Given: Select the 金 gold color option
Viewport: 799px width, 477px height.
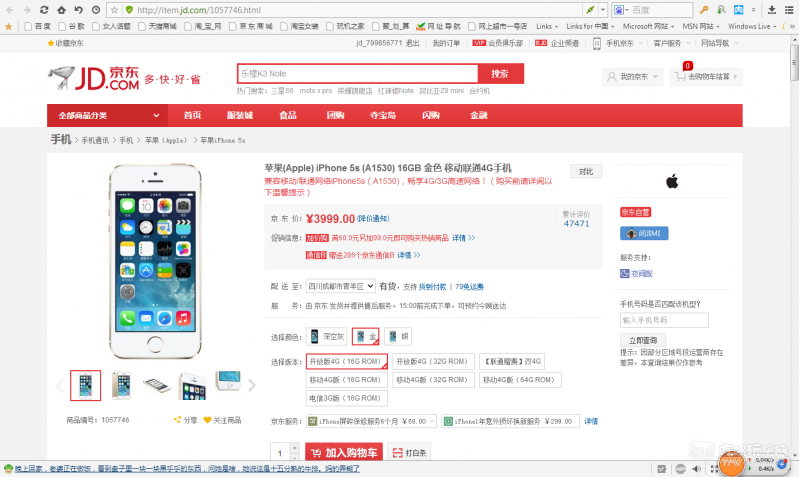Looking at the screenshot, I should (x=365, y=336).
